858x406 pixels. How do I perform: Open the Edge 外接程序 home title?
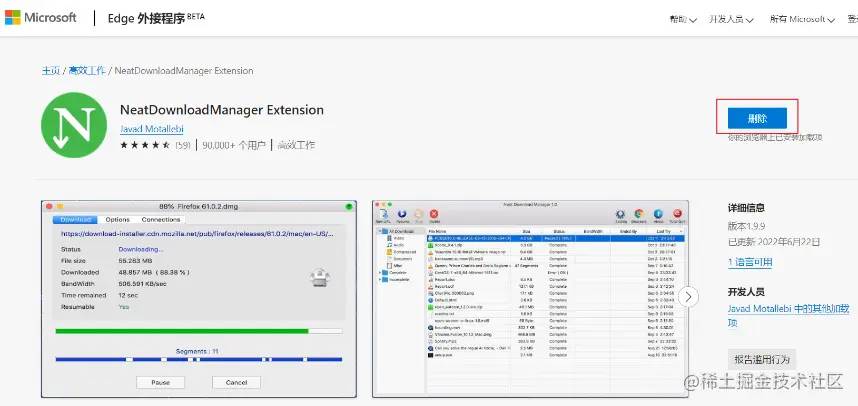click(156, 18)
